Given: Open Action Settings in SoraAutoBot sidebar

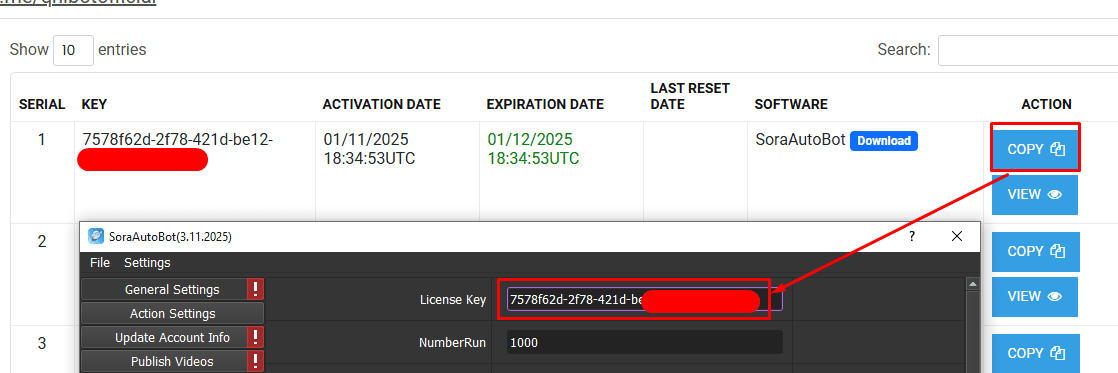Looking at the screenshot, I should tap(172, 314).
